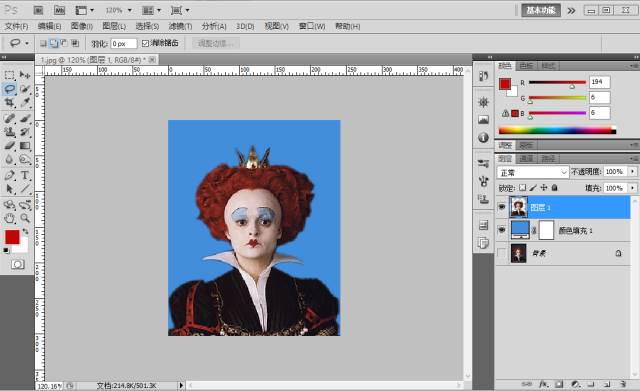Select the Hand tool
The image size is (640, 391).
tap(9, 218)
